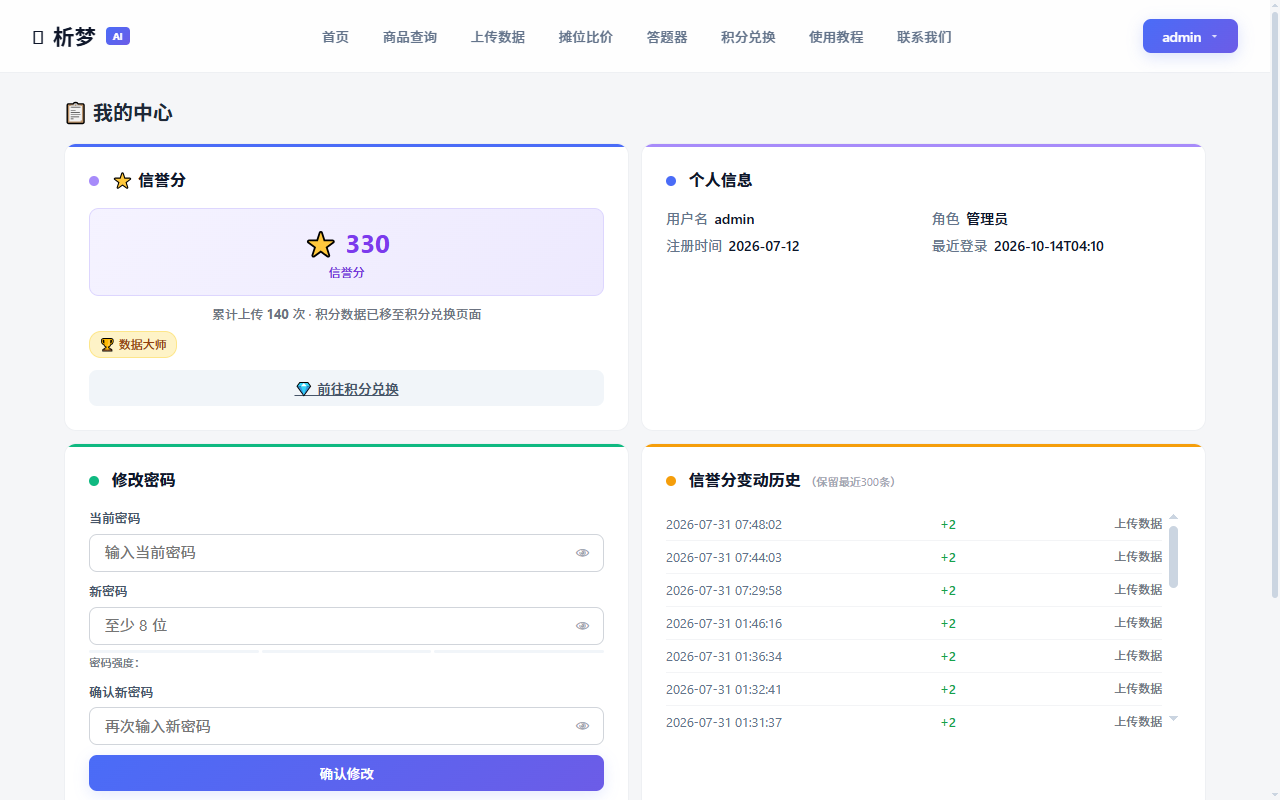Viewport: 1280px width, 800px height.
Task: Click the 数据大师 badge
Action: 133,345
